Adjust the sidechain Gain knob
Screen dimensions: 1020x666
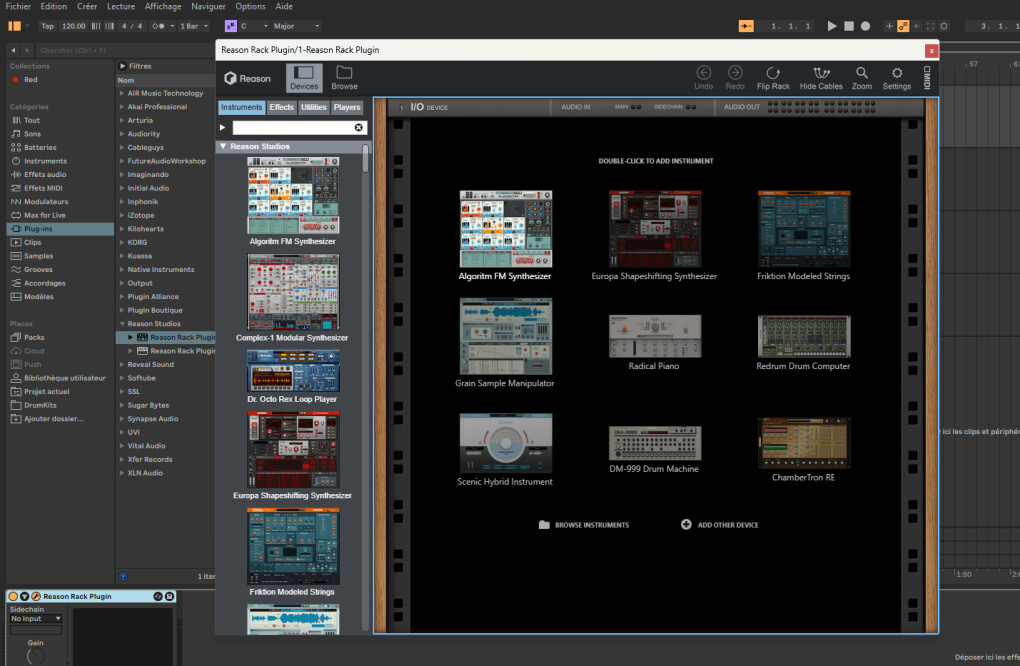click(35, 657)
